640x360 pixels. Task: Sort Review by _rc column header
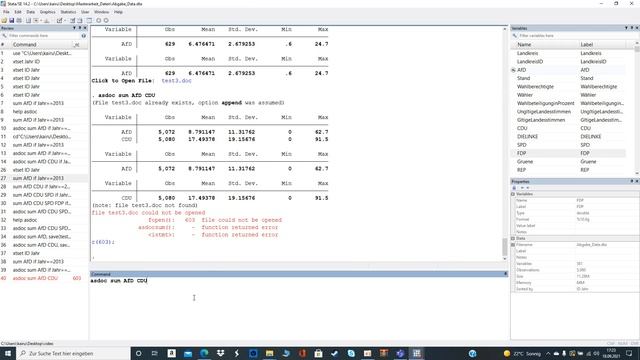(77, 44)
